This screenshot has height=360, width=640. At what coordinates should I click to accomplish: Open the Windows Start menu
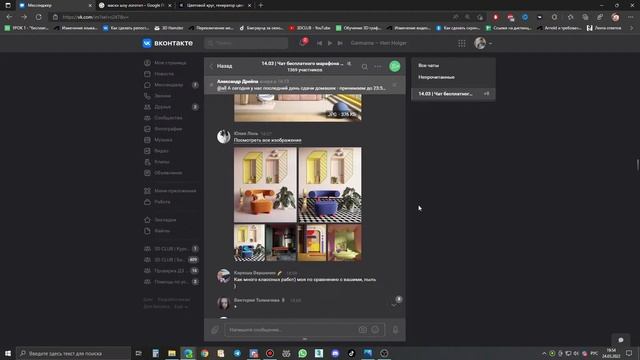pyautogui.click(x=8, y=353)
